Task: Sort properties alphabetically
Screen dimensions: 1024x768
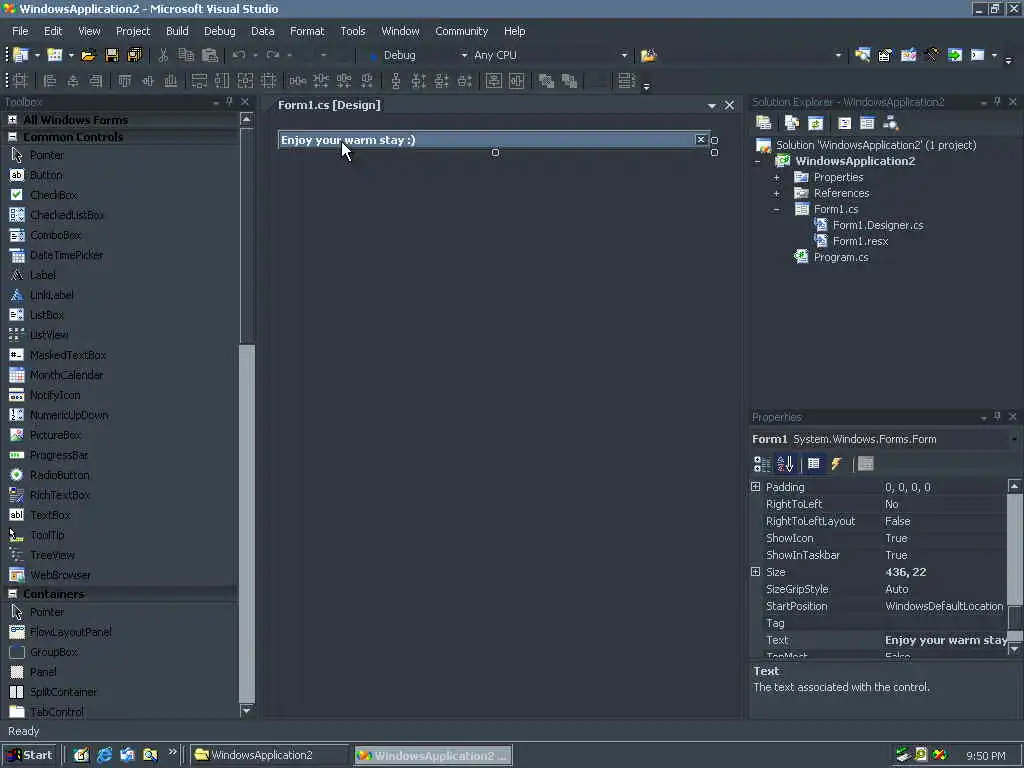Action: [786, 464]
